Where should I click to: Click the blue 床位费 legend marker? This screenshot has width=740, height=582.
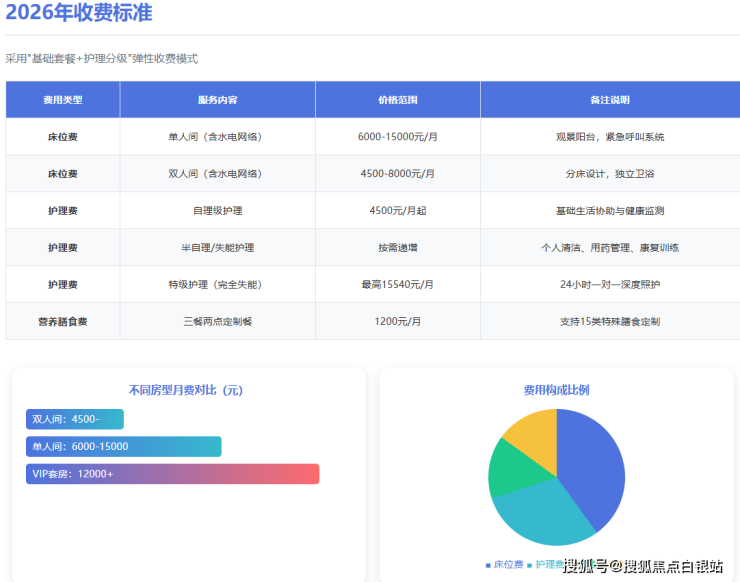click(x=488, y=565)
